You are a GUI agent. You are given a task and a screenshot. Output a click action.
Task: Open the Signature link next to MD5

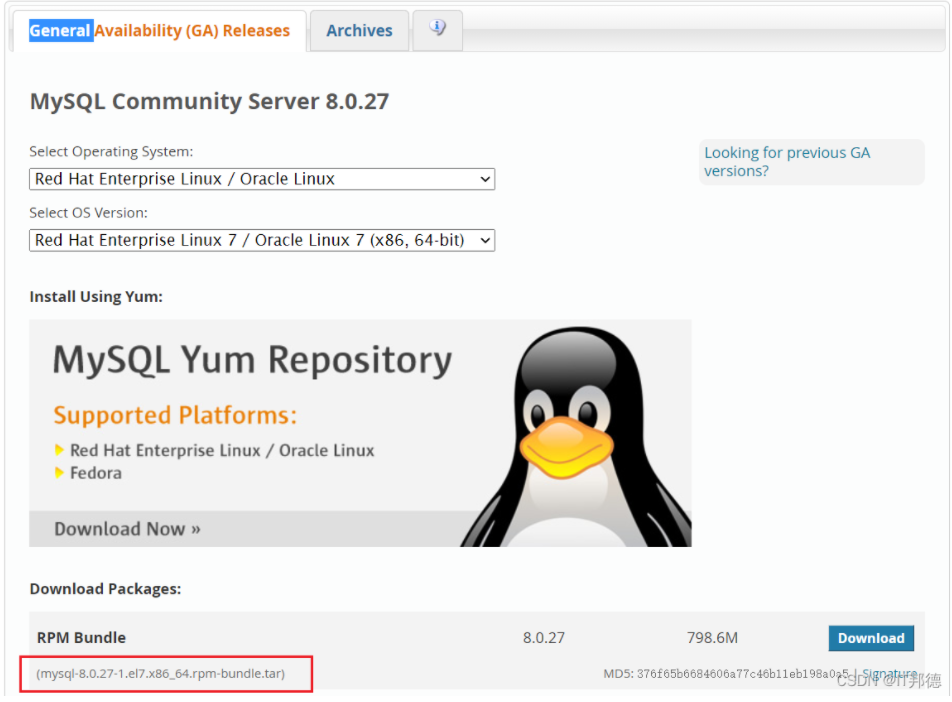click(x=889, y=673)
